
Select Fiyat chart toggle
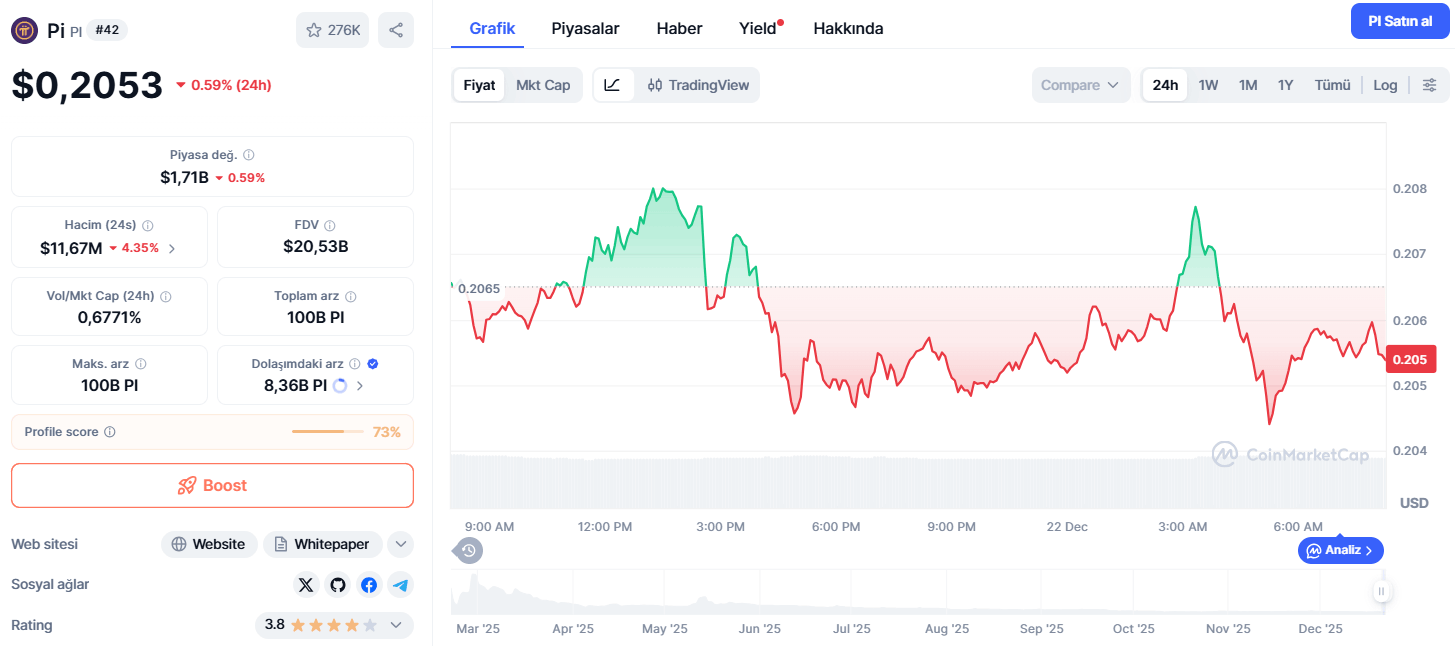click(x=479, y=85)
